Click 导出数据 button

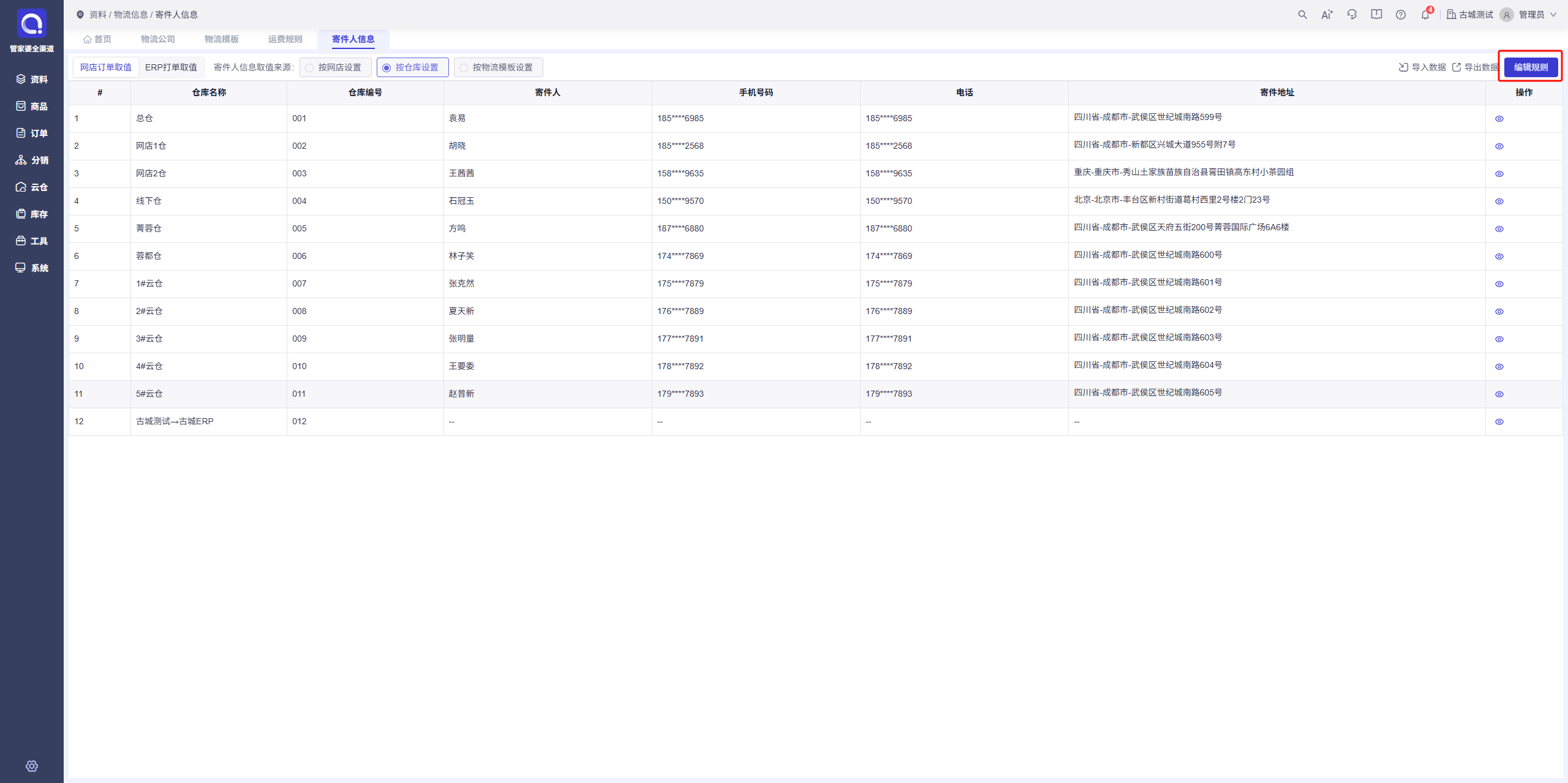pyautogui.click(x=1475, y=67)
